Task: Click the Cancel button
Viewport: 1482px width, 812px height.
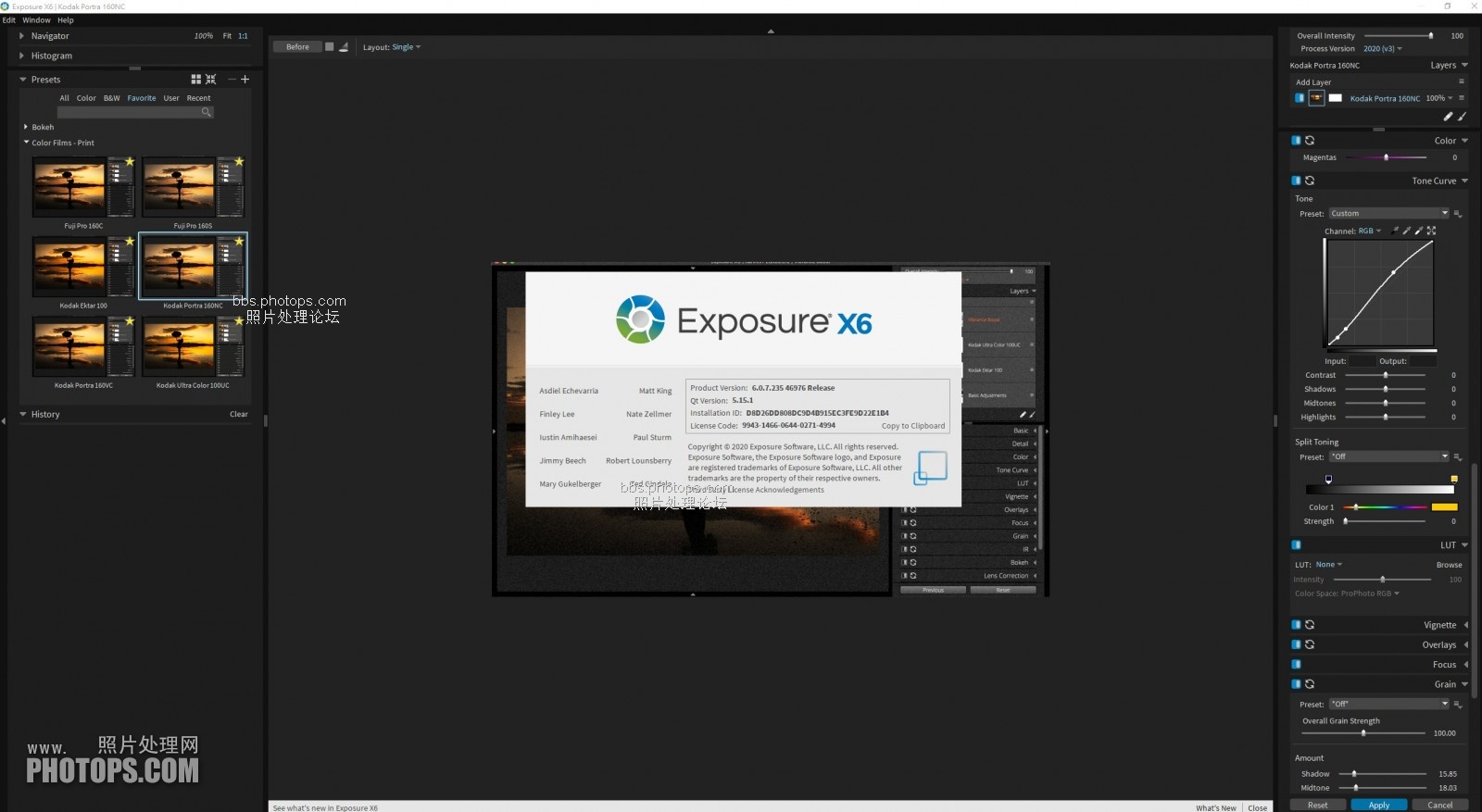Action: coord(1440,806)
